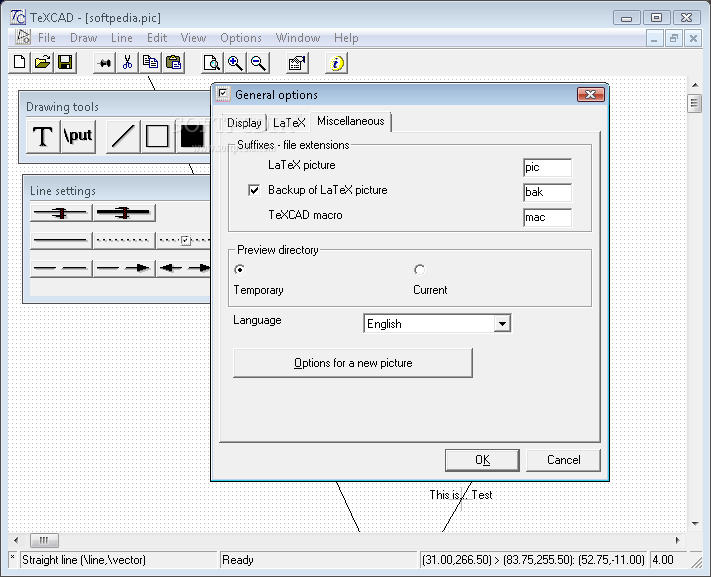Select the Miscellaneous tab
The width and height of the screenshot is (711, 577).
click(x=351, y=121)
